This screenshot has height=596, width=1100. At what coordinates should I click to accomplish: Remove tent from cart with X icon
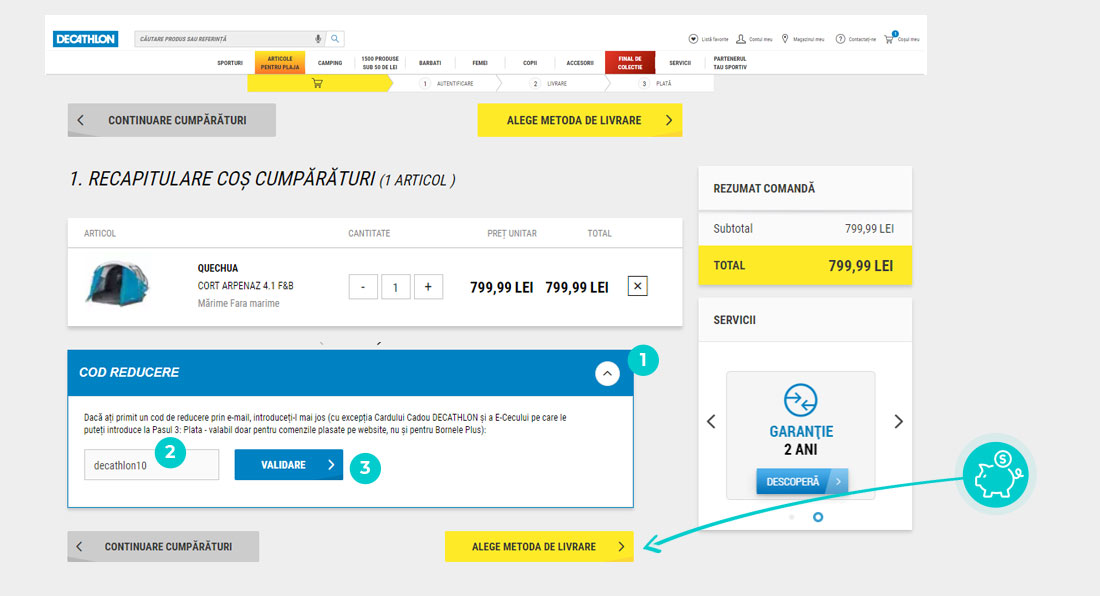[x=638, y=286]
